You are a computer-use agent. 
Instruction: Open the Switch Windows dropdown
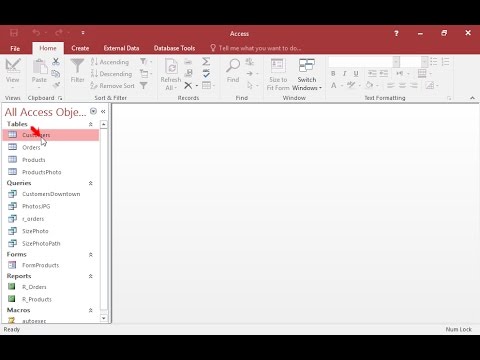307,74
